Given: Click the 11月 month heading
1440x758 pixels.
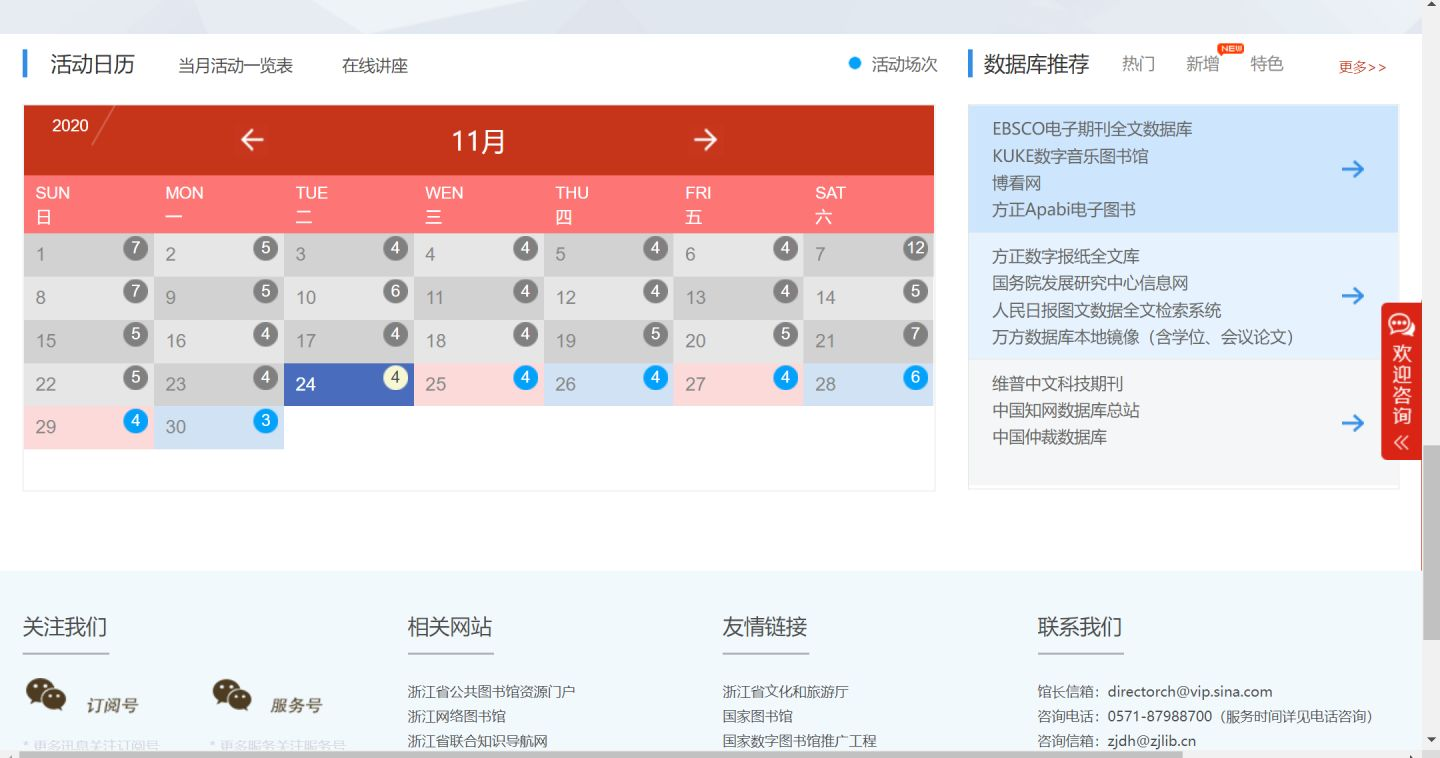Looking at the screenshot, I should (478, 141).
